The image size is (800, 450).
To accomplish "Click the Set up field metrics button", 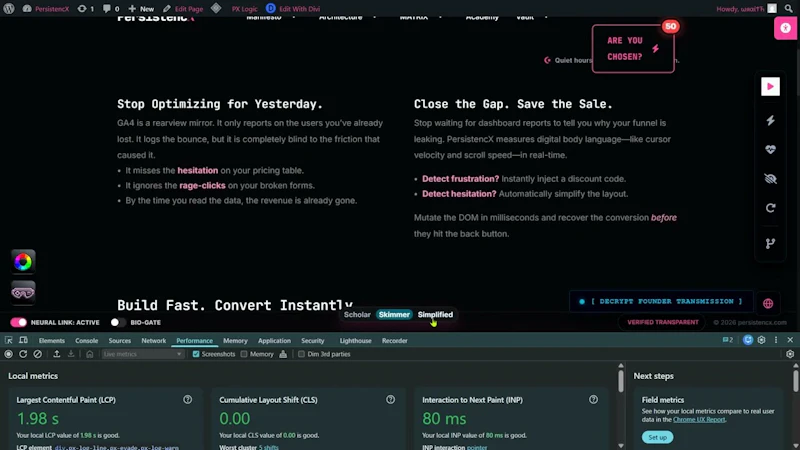I will pyautogui.click(x=657, y=437).
